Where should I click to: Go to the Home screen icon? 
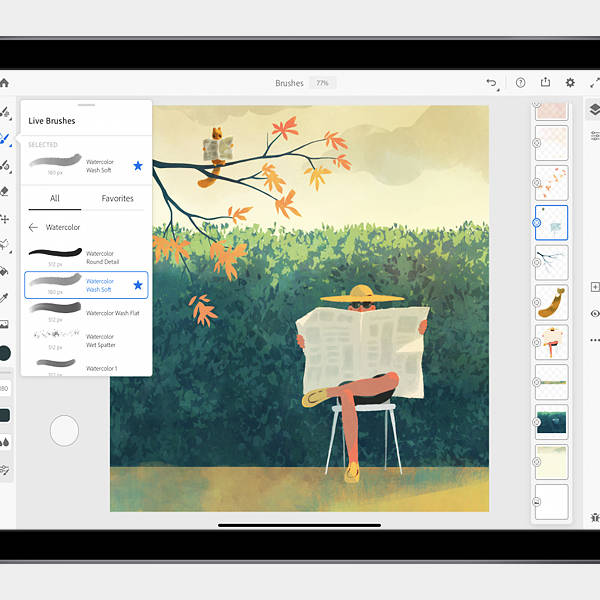coord(4,83)
